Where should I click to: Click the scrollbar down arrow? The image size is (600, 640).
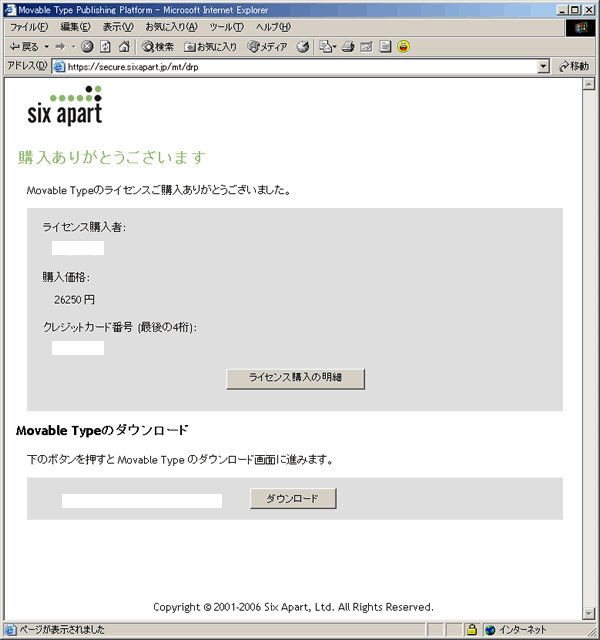pyautogui.click(x=589, y=613)
